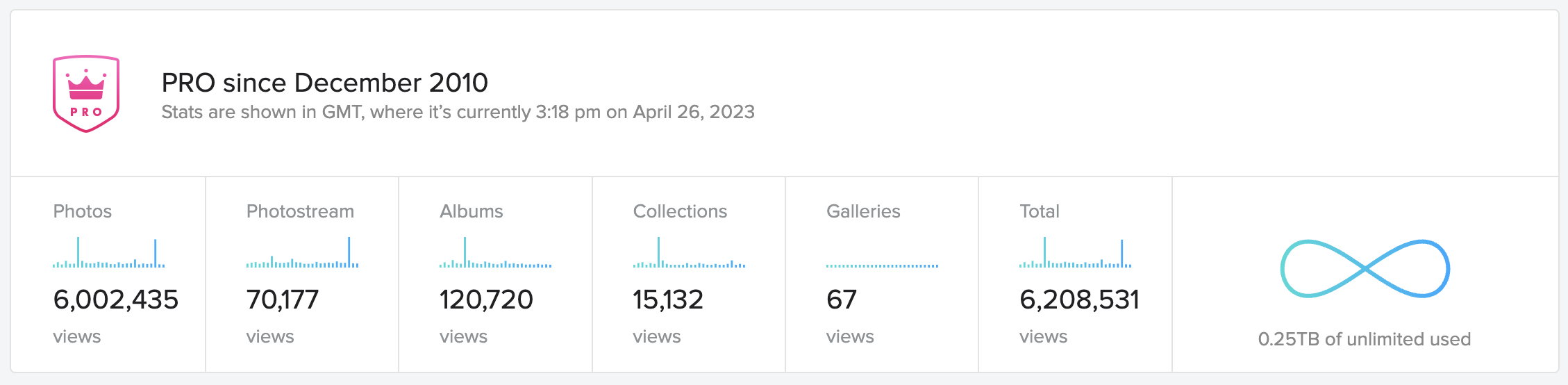Click the Collections views sparkline chart

tap(689, 254)
